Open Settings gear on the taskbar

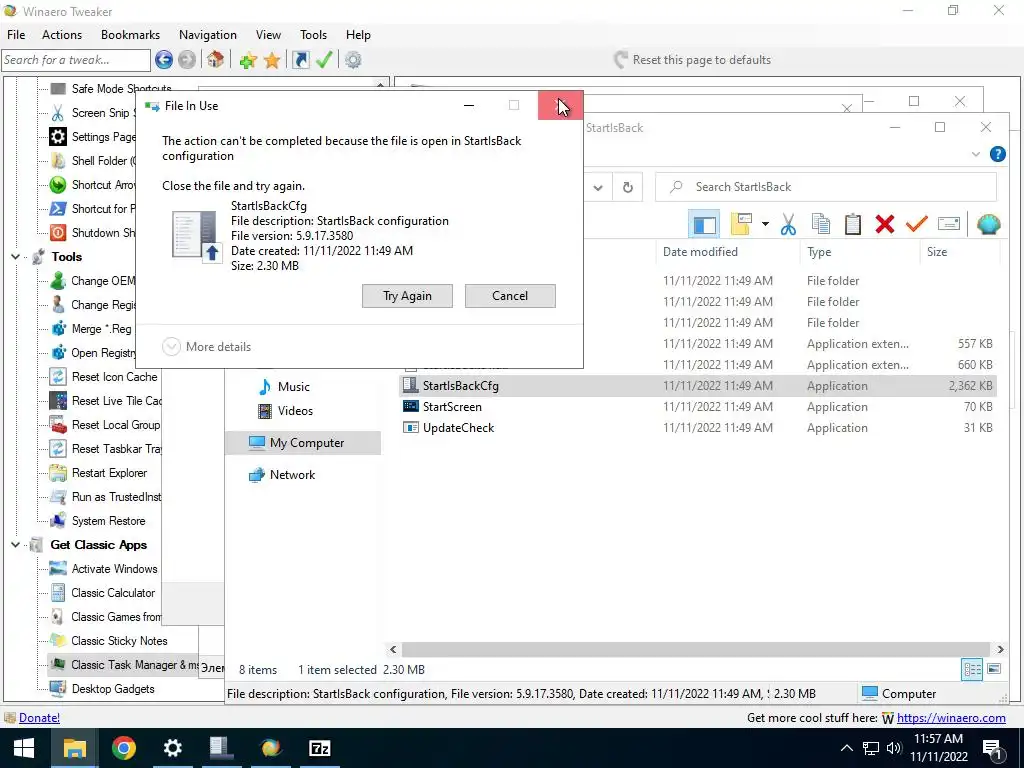[172, 748]
